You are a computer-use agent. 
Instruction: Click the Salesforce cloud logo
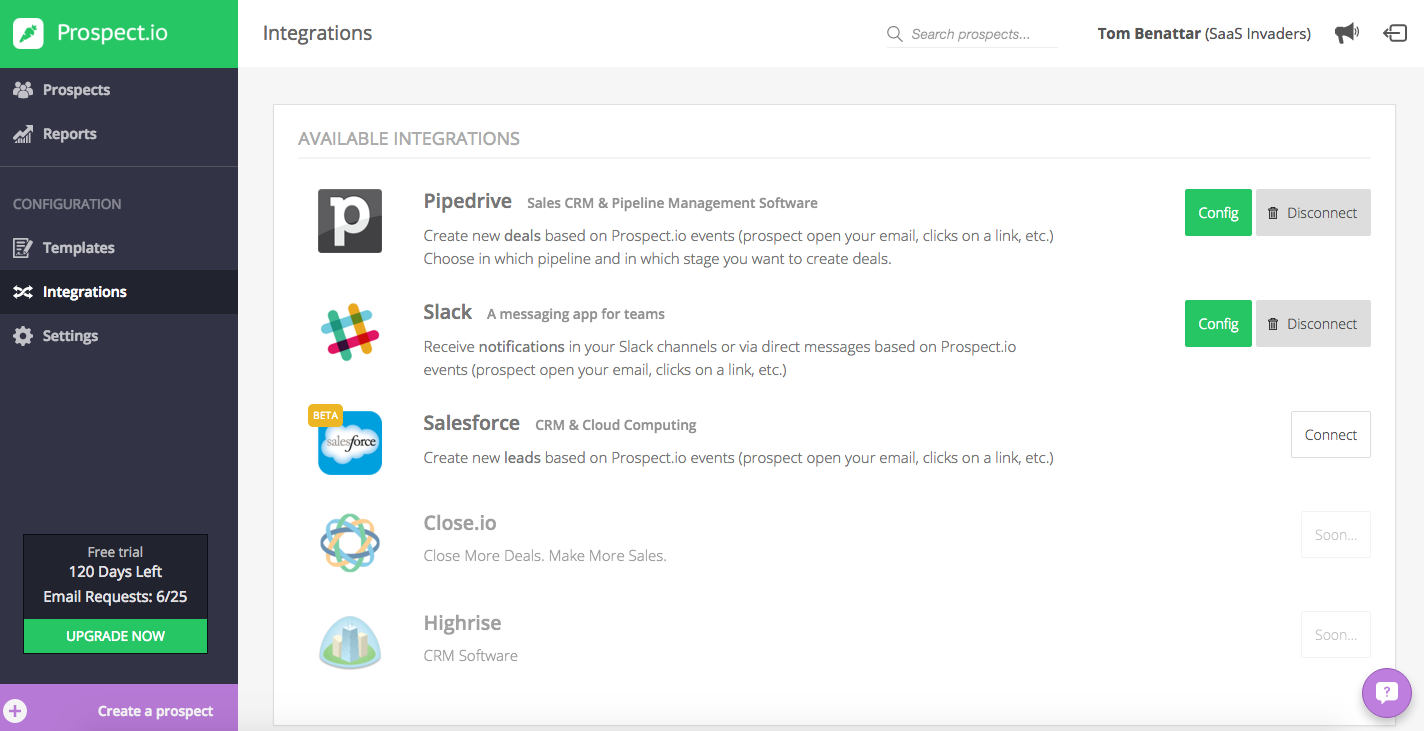click(x=350, y=443)
